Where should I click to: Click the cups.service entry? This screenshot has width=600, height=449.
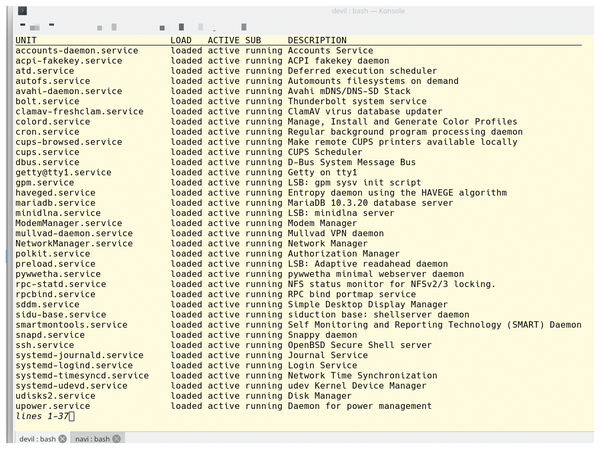[x=47, y=152]
